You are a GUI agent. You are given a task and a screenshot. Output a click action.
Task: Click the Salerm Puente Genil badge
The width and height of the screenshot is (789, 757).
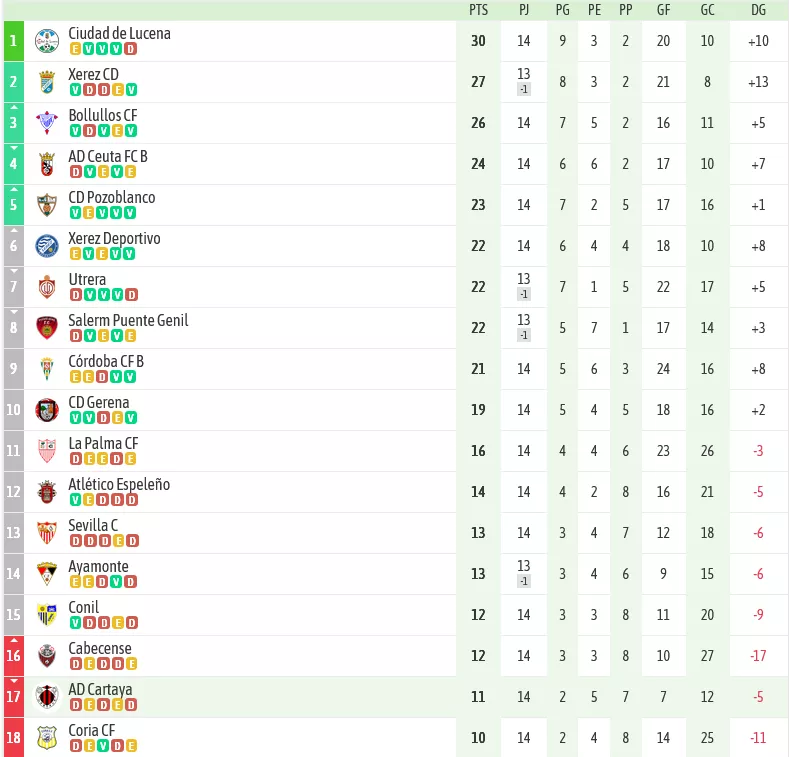coord(47,328)
